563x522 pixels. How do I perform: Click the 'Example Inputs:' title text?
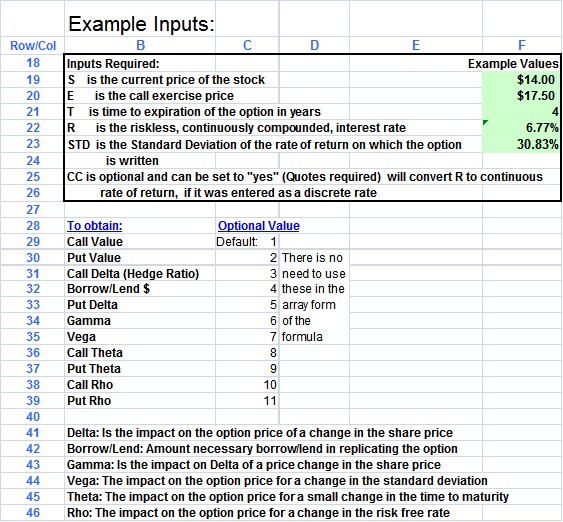[141, 24]
